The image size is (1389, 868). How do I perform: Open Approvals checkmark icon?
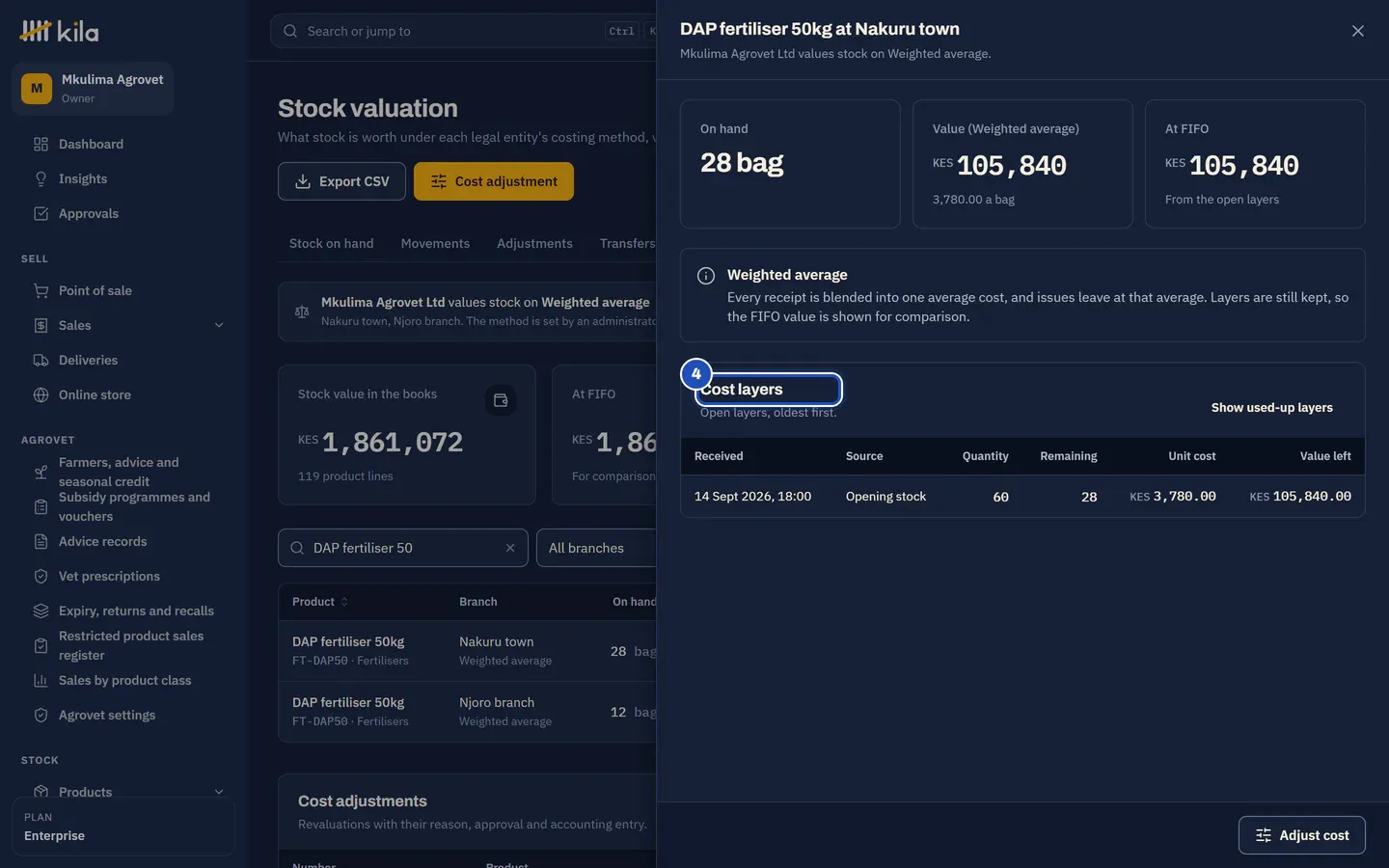click(41, 214)
